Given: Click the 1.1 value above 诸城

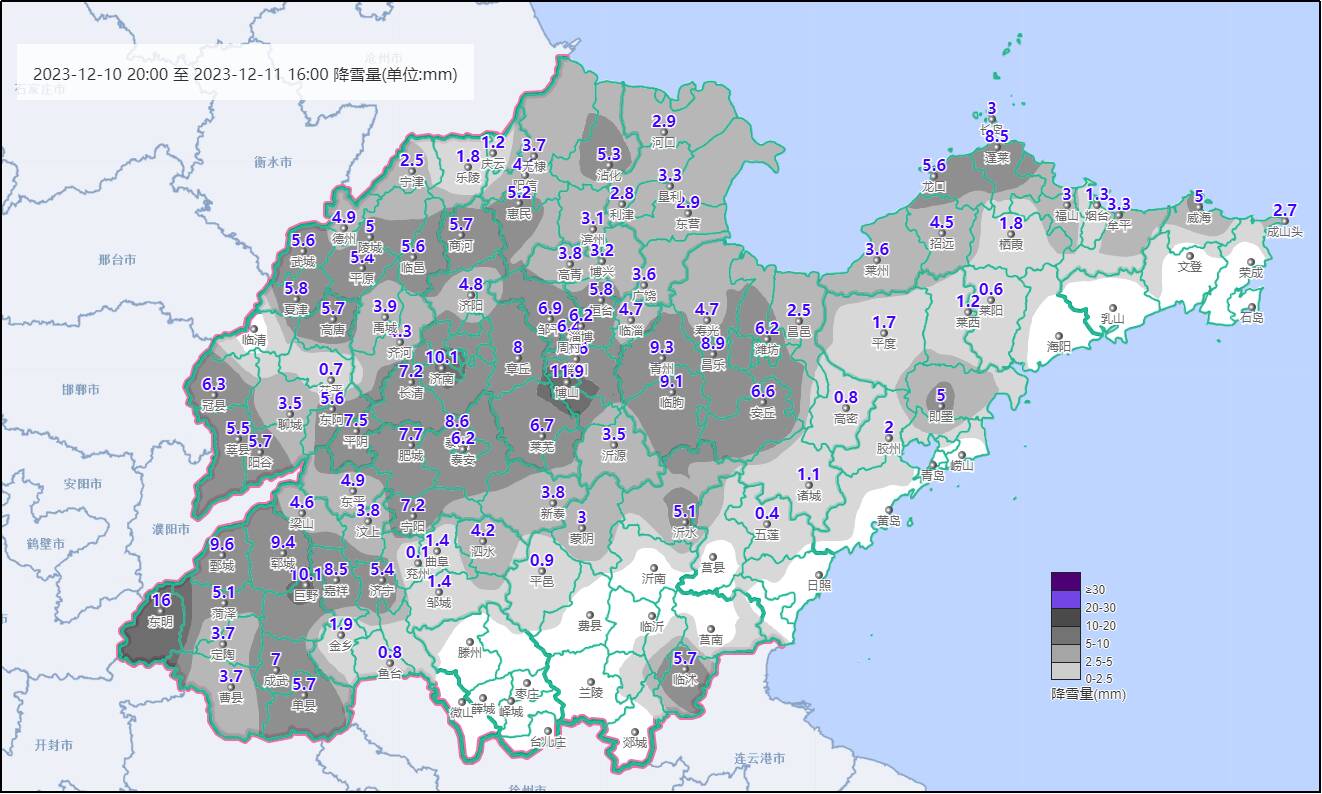Looking at the screenshot, I should 809,474.
